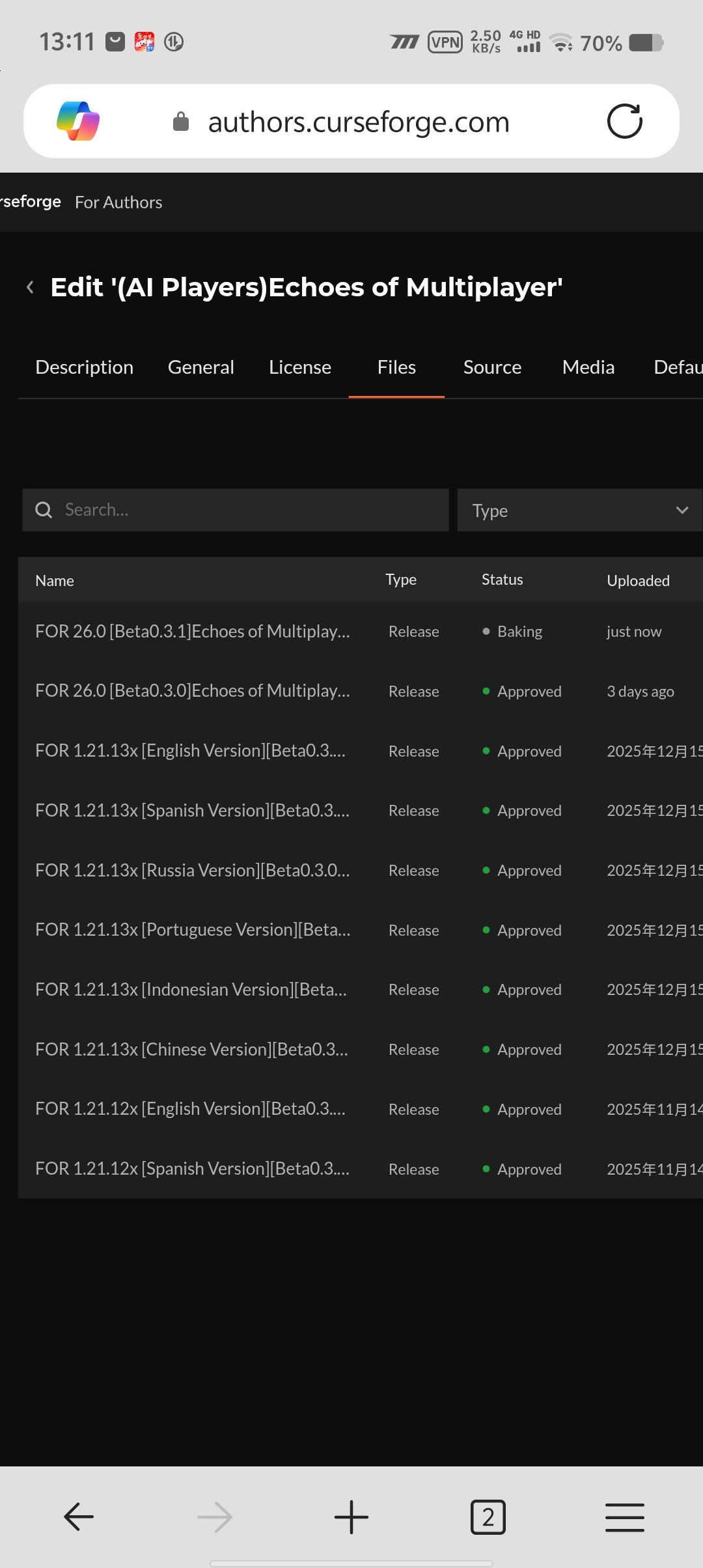Open FOR 1.21.13x Chinese Version file

pos(191,1050)
